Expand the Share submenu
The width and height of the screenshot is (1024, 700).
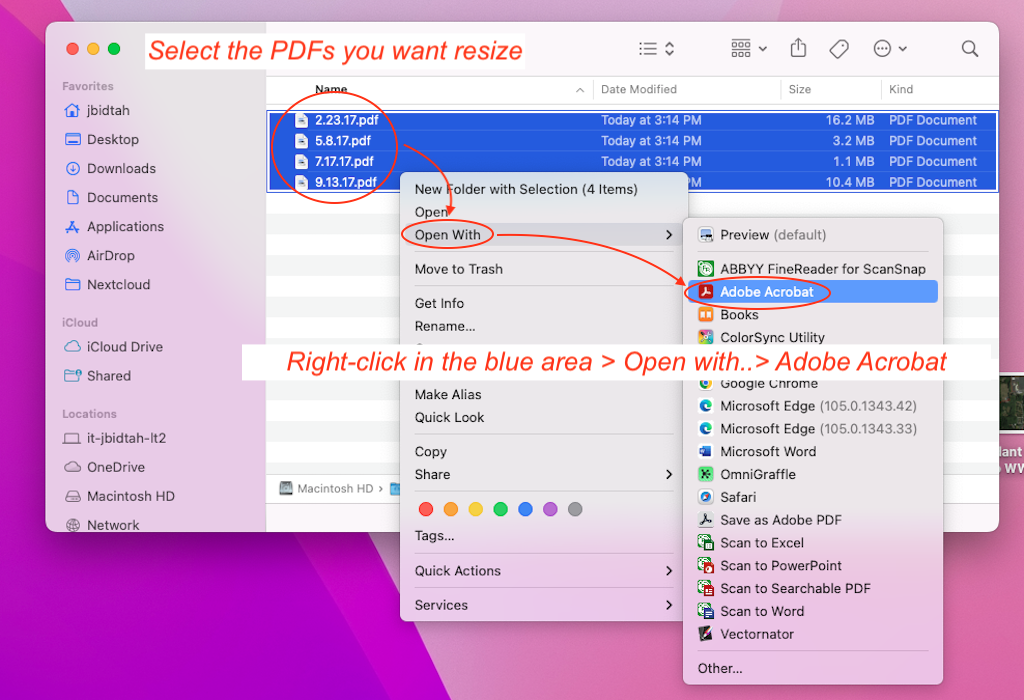543,474
